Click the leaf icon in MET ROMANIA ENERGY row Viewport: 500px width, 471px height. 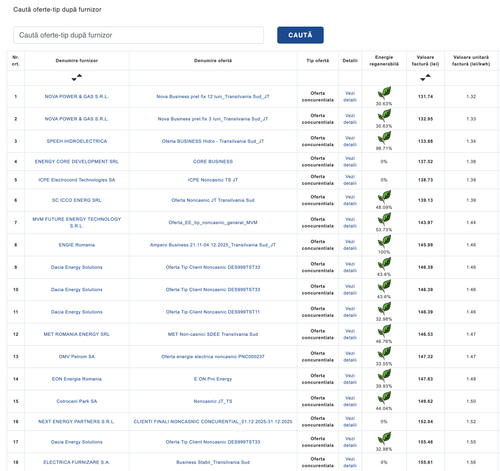click(x=384, y=331)
